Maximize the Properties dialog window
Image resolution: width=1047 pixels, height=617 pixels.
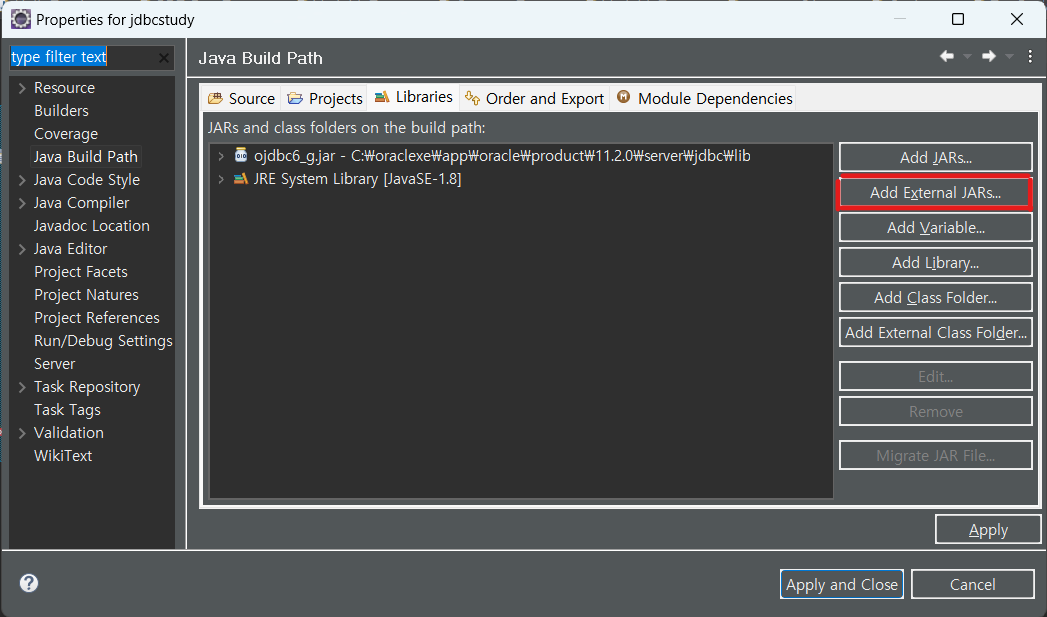pos(958,19)
